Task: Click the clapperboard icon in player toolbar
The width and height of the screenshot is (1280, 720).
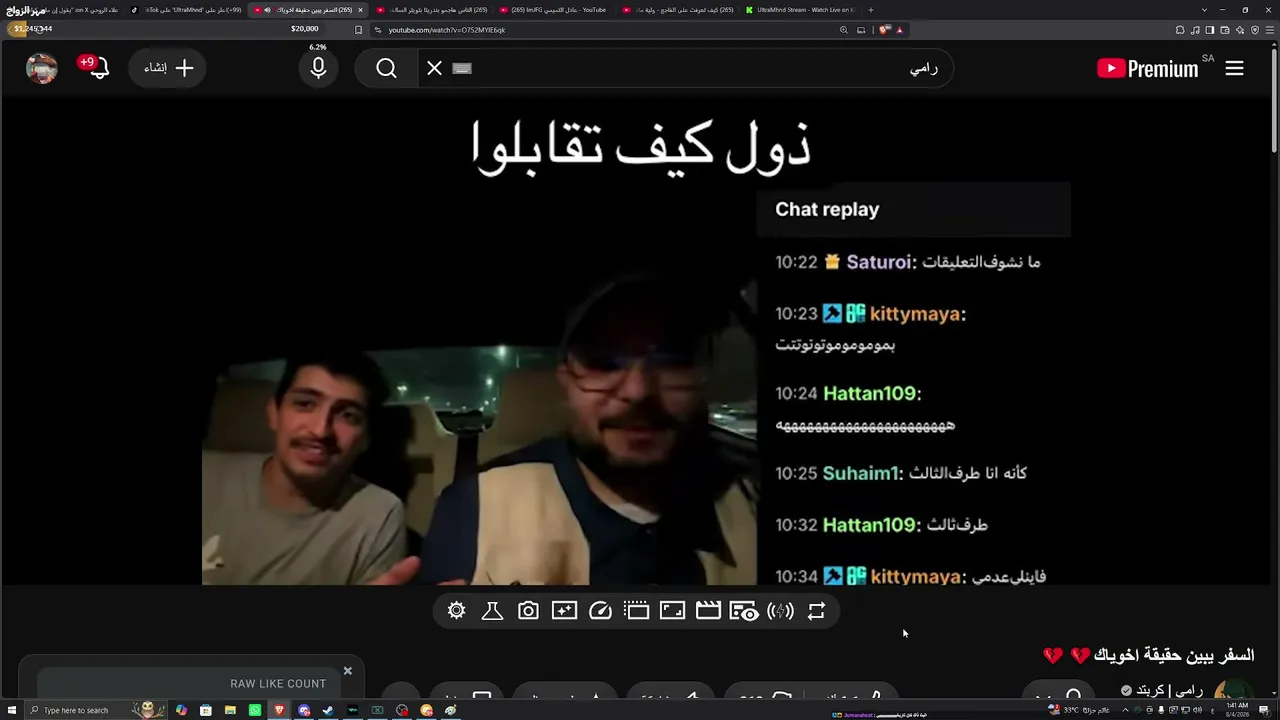Action: click(x=708, y=611)
